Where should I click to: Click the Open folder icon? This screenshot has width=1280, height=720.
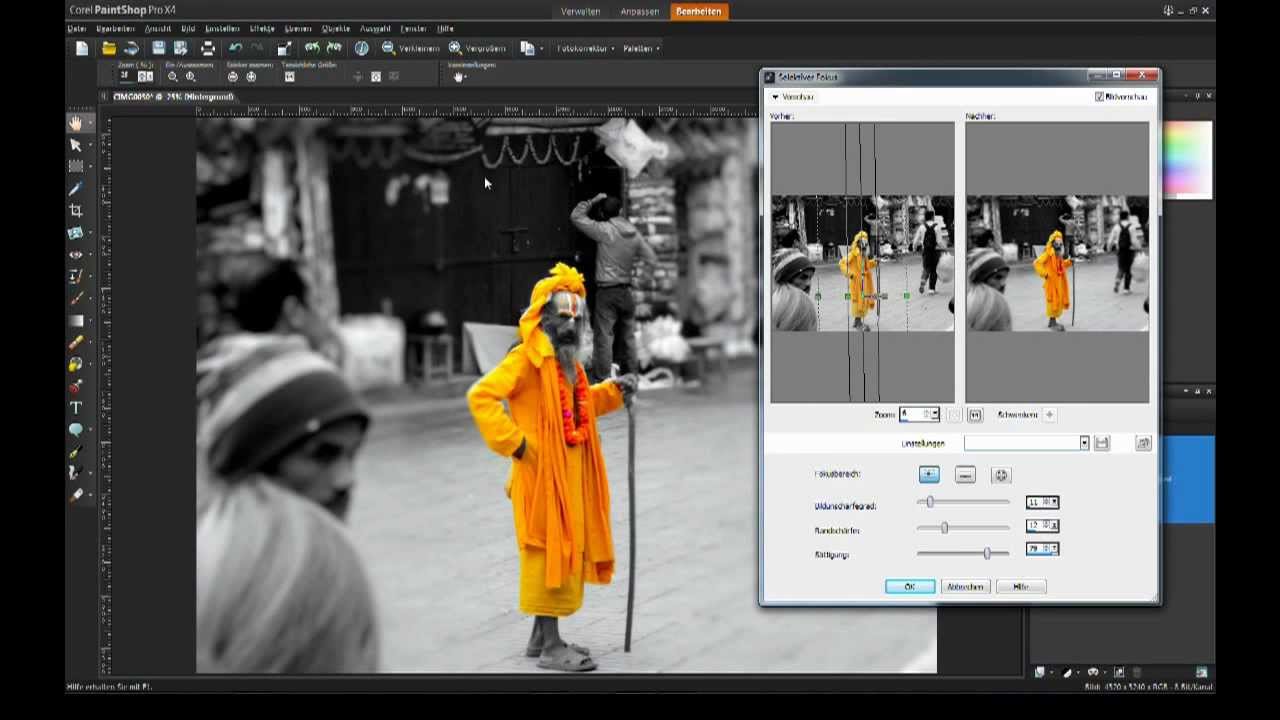coord(108,48)
